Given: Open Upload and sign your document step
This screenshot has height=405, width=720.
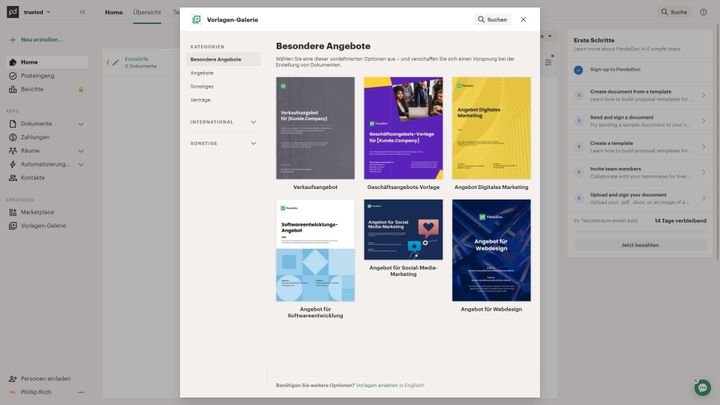Looking at the screenshot, I should pos(640,198).
